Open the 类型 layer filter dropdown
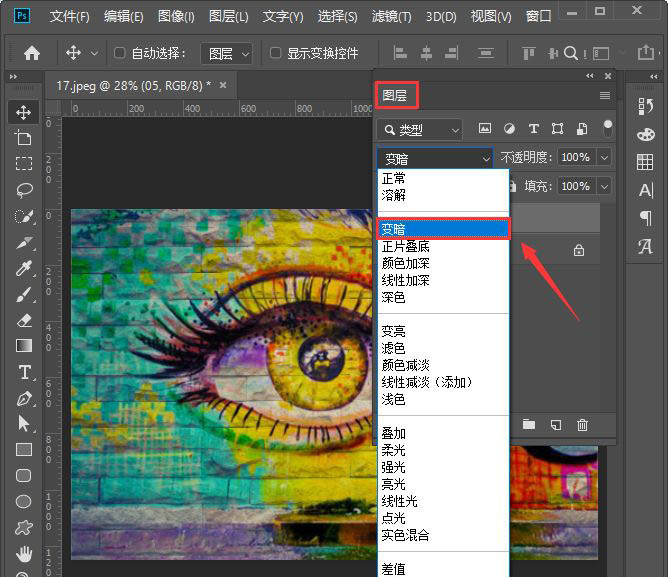The image size is (668, 577). pyautogui.click(x=420, y=130)
